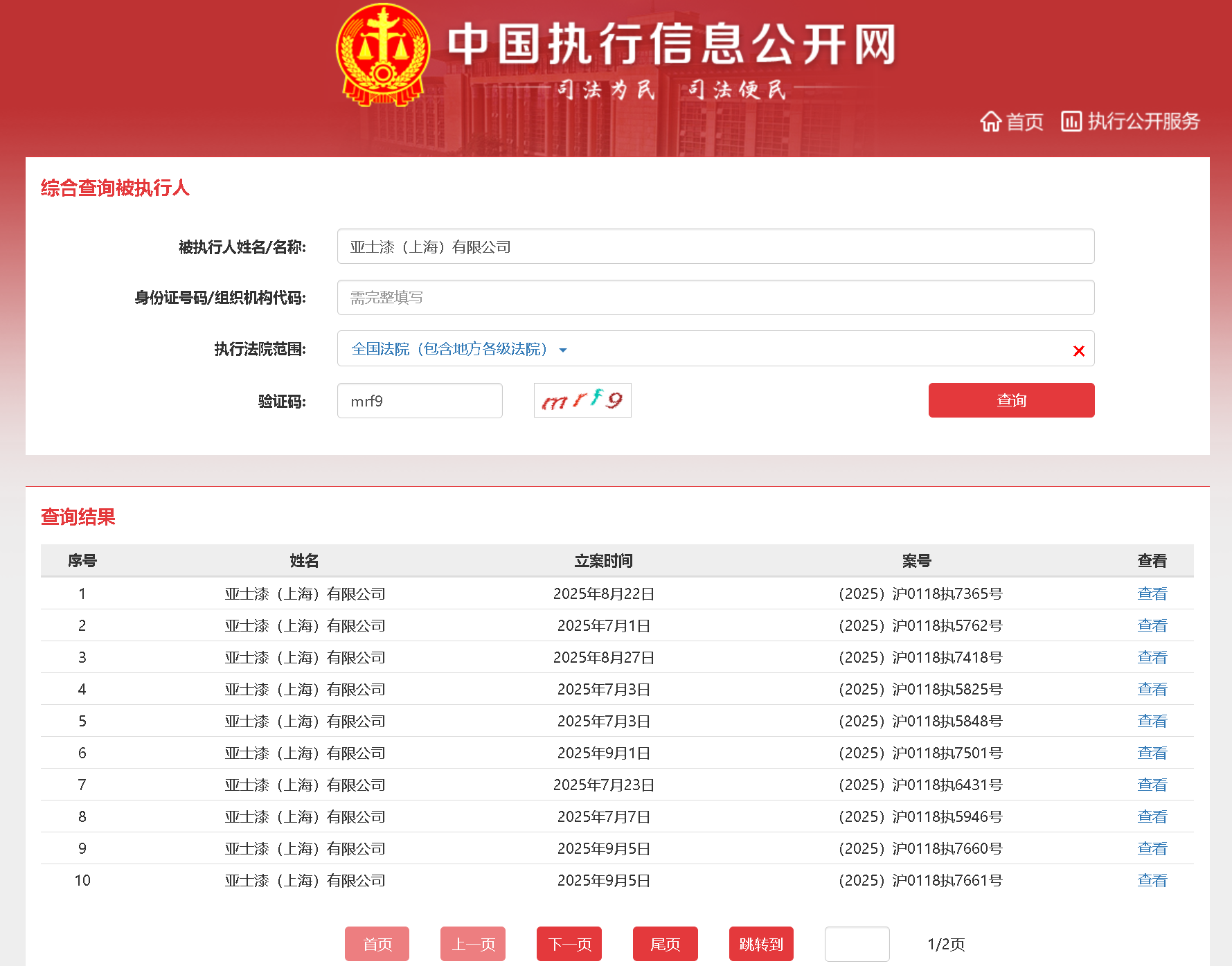This screenshot has height=966, width=1232.
Task: Click the 司法为民 slogan text
Action: 605,89
